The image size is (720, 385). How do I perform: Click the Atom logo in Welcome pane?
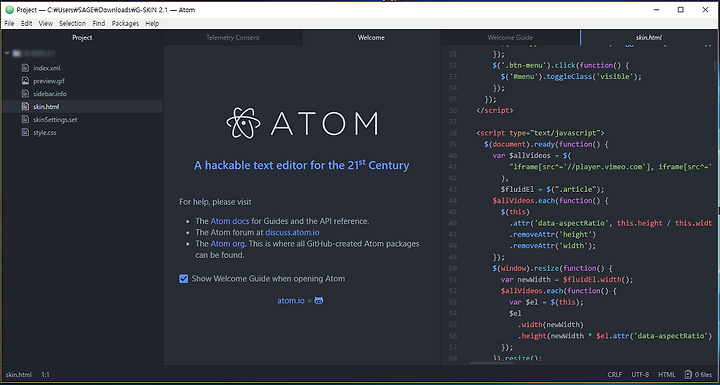302,123
